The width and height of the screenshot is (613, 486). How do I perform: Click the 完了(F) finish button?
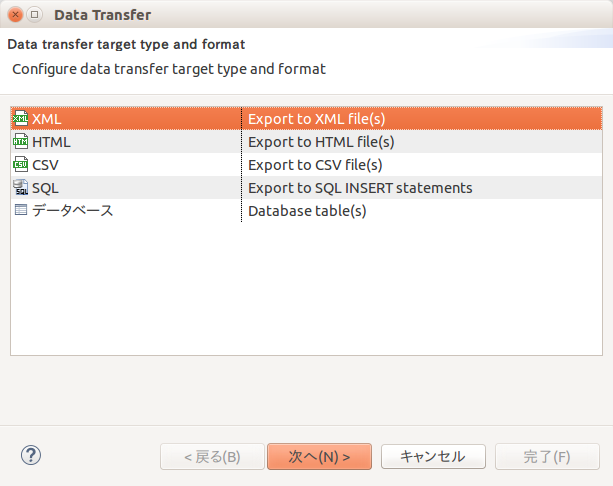547,456
